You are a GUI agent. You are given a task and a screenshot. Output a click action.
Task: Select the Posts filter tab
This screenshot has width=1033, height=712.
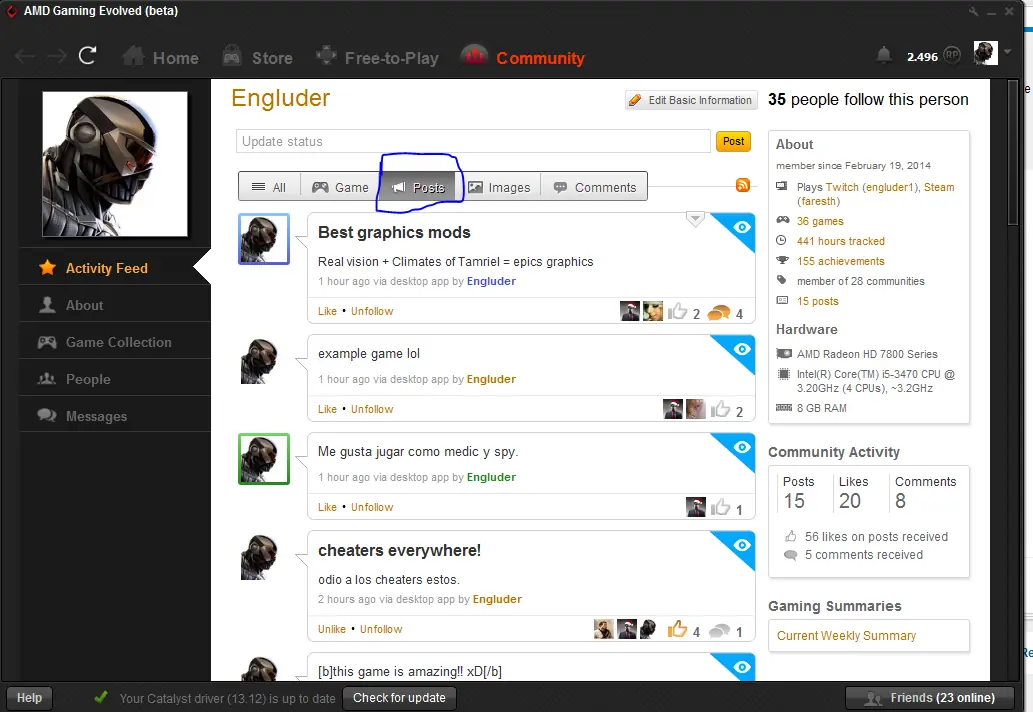418,187
